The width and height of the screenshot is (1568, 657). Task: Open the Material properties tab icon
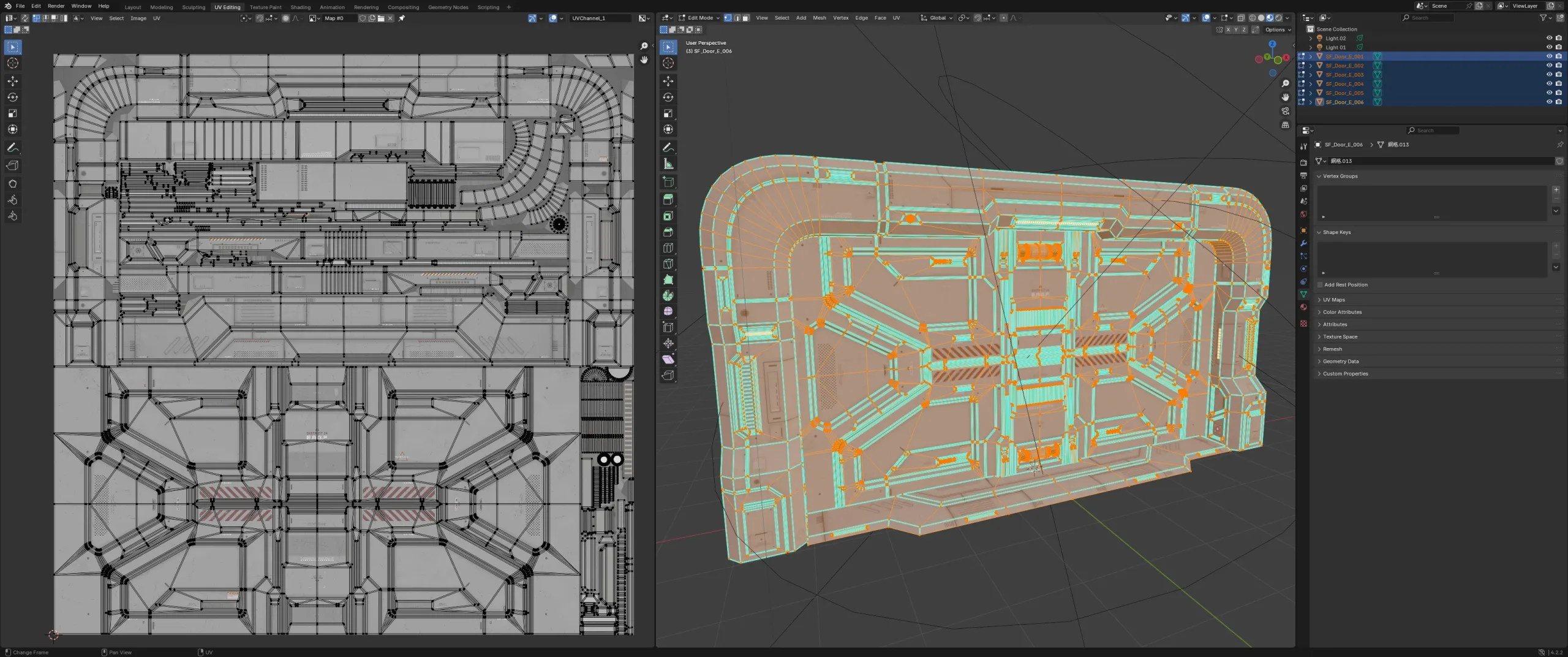pyautogui.click(x=1303, y=307)
